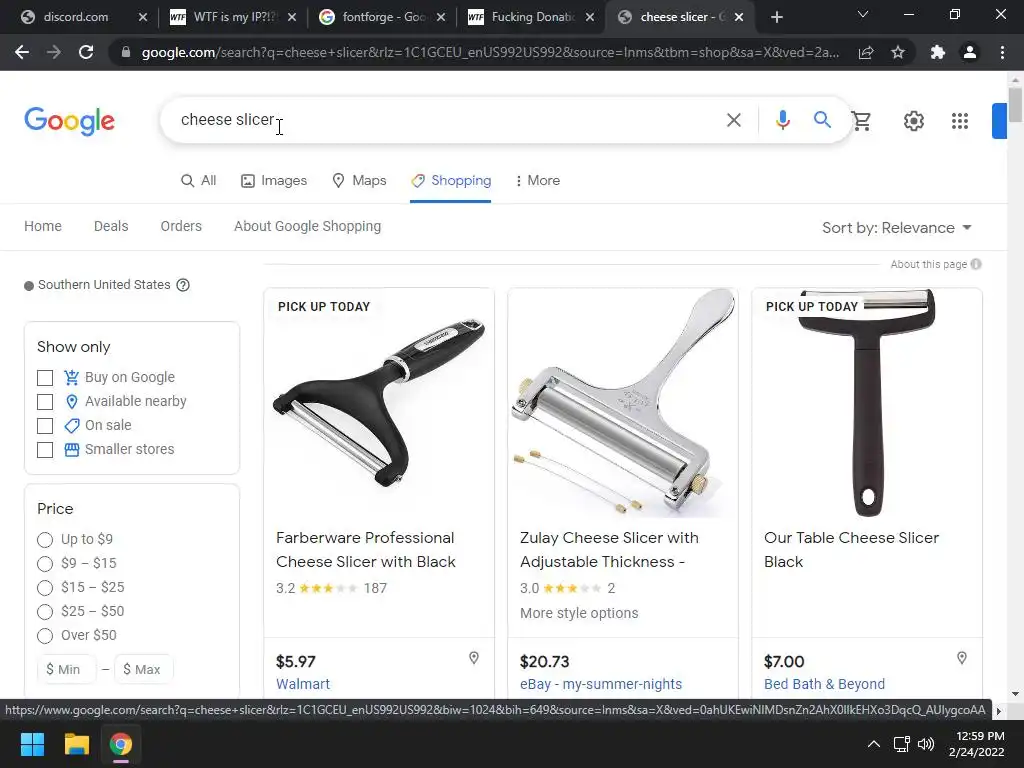
Task: Open the Google apps grid icon
Action: coord(959,121)
